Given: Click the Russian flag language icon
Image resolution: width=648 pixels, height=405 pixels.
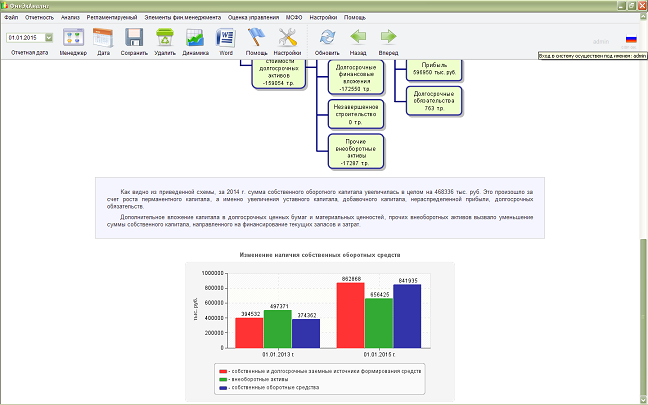Looking at the screenshot, I should (x=631, y=39).
